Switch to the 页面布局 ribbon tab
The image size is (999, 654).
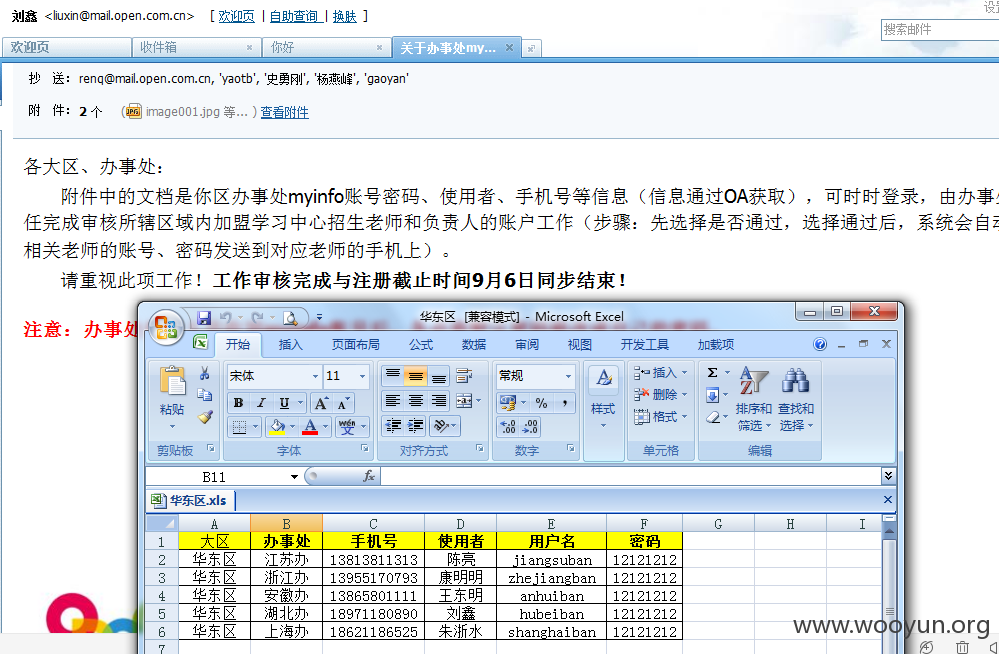[x=356, y=345]
